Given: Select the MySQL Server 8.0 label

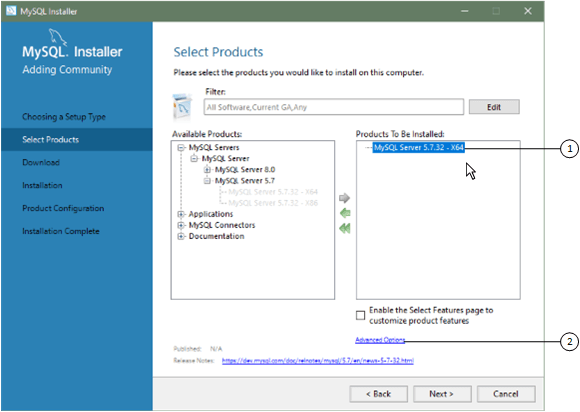Looking at the screenshot, I should click(245, 170).
